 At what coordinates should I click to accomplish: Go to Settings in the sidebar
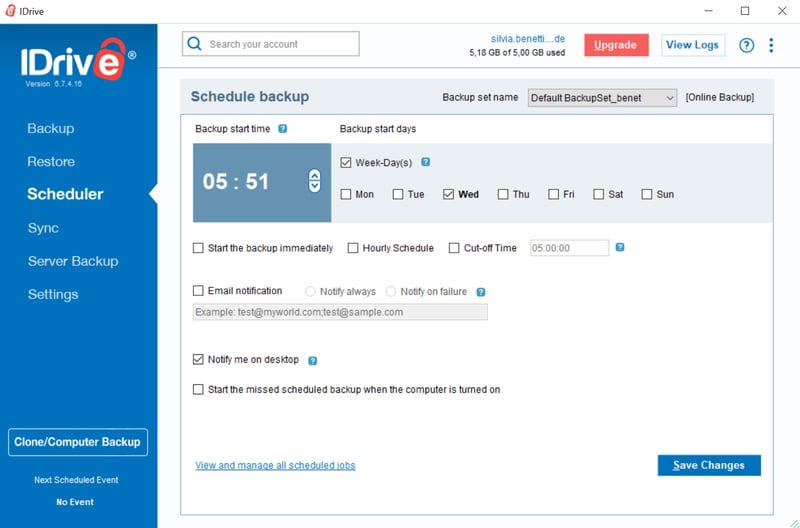(x=53, y=294)
